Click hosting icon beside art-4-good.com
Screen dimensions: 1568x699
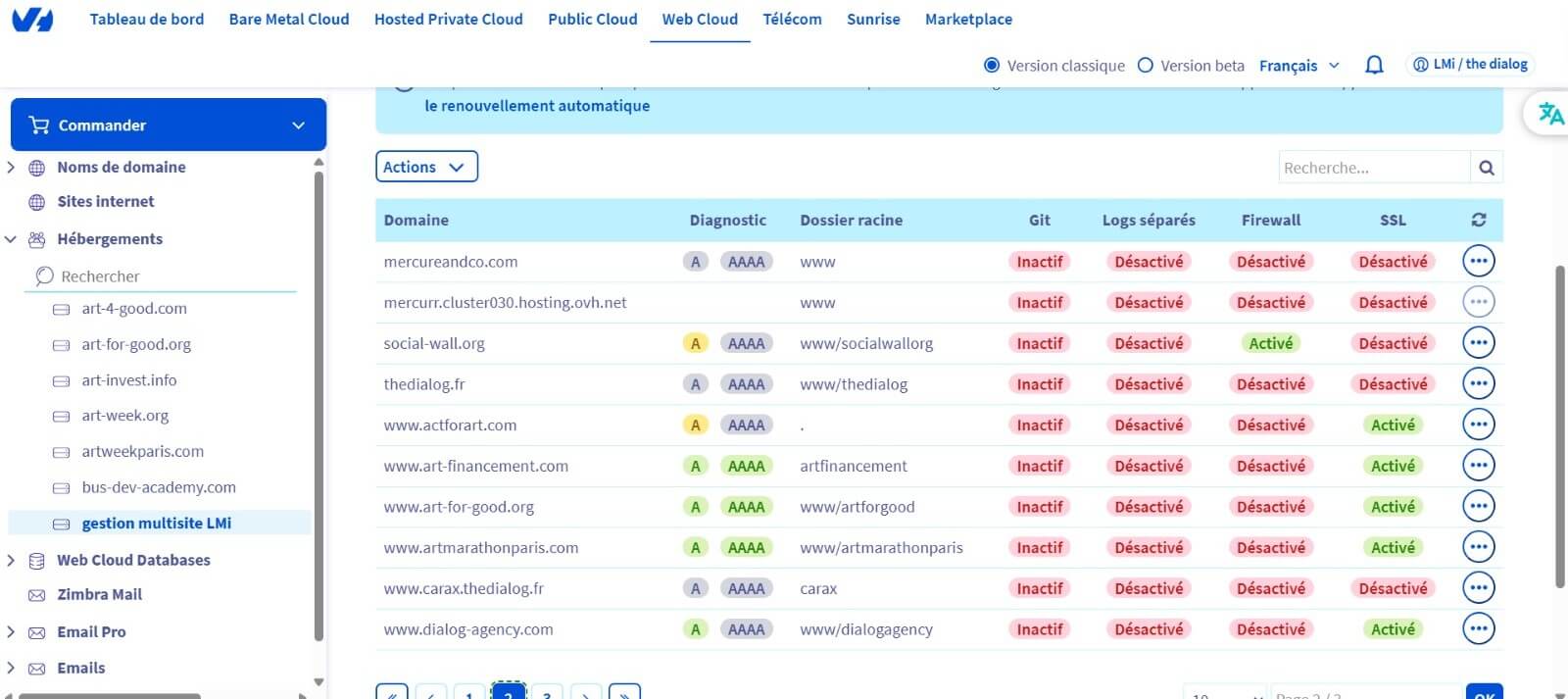[x=61, y=309]
